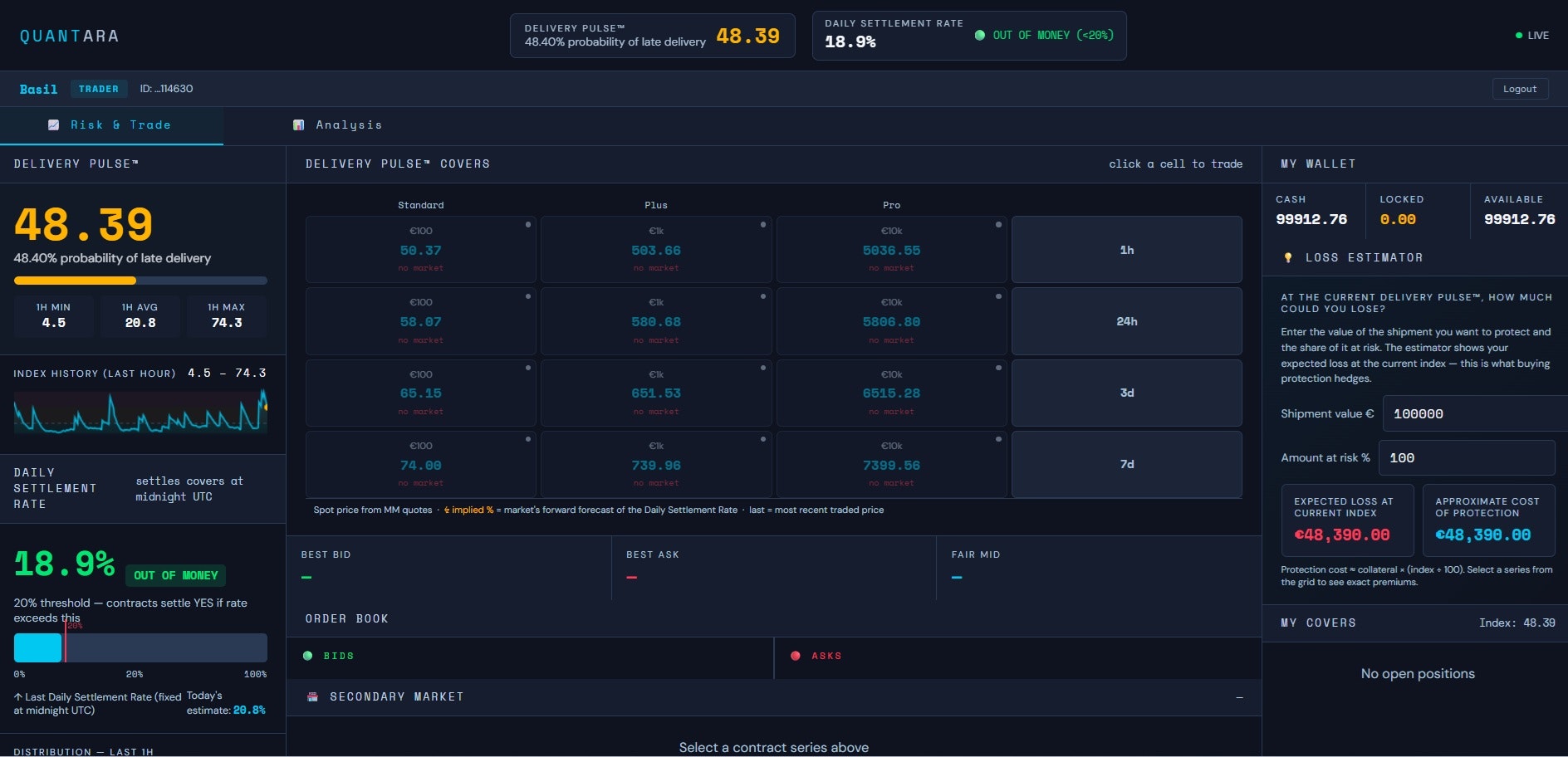
Task: Click the 3d duration row header
Action: tap(1127, 393)
